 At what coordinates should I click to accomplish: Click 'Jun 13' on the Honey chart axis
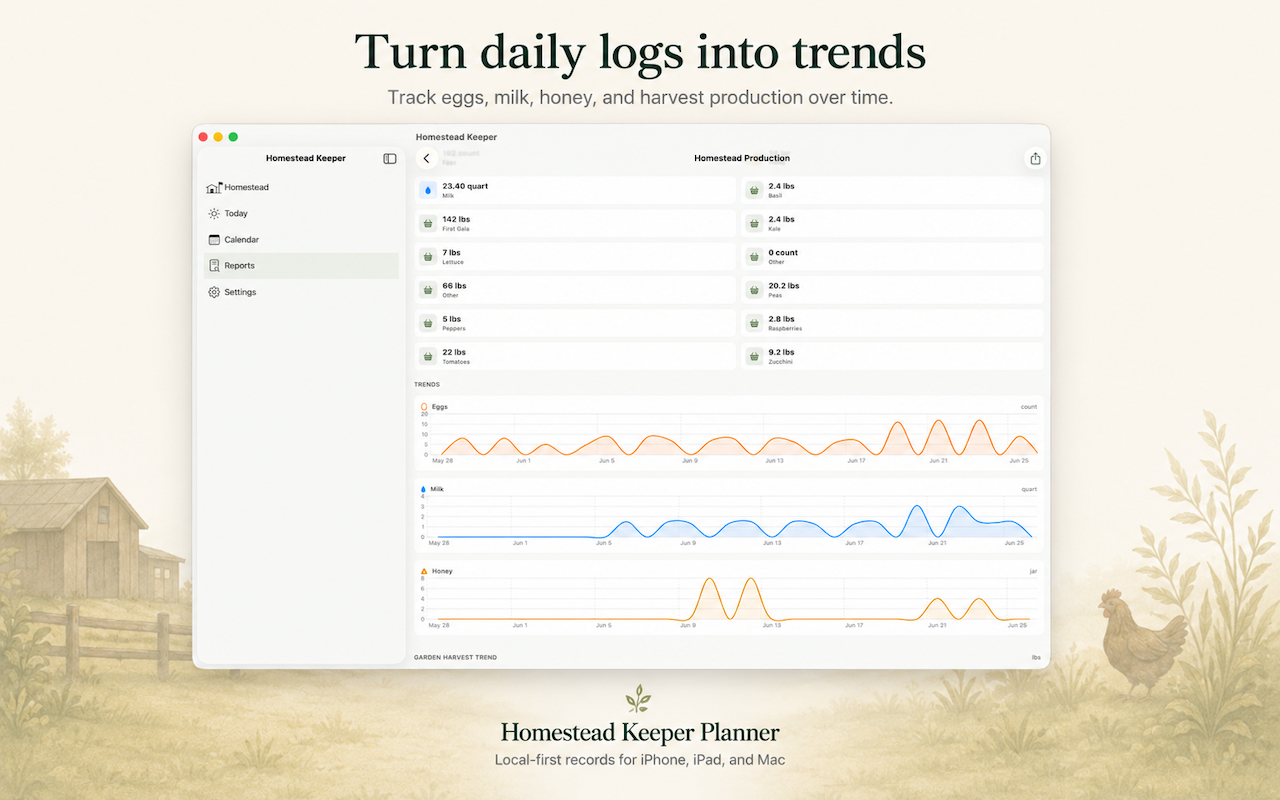tap(772, 625)
